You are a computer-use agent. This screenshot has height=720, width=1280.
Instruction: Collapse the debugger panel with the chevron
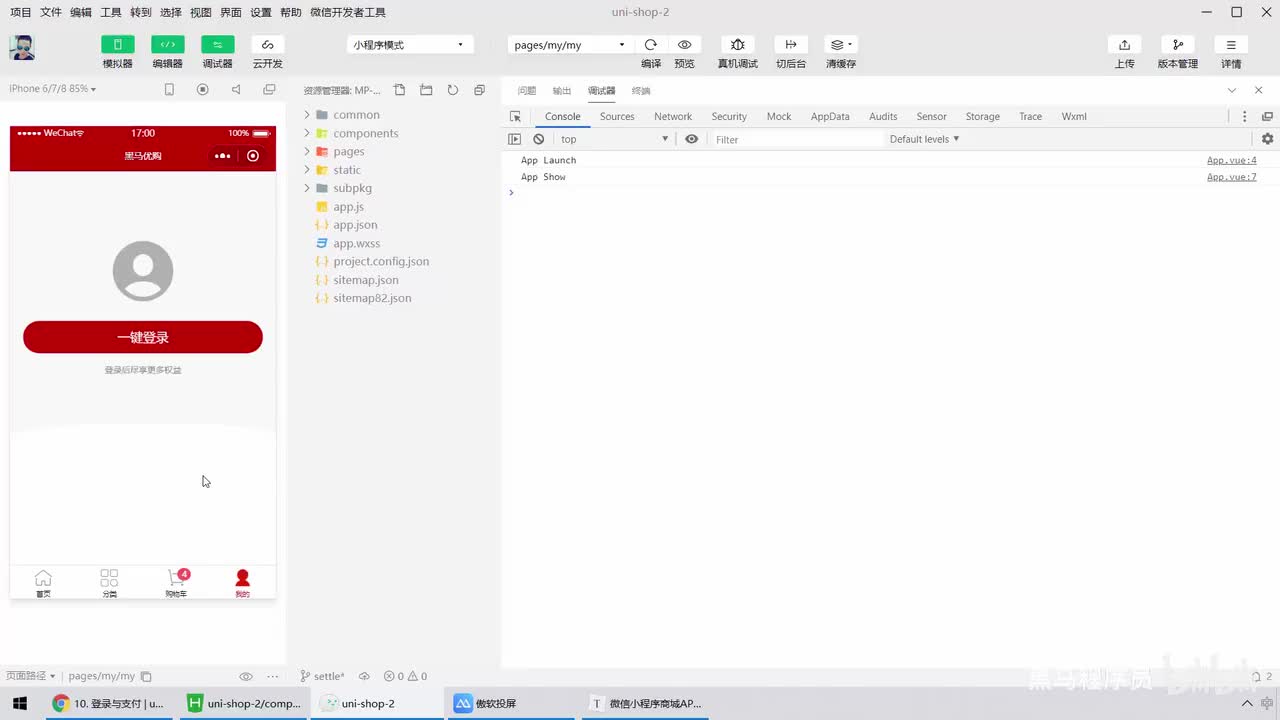(x=1232, y=90)
